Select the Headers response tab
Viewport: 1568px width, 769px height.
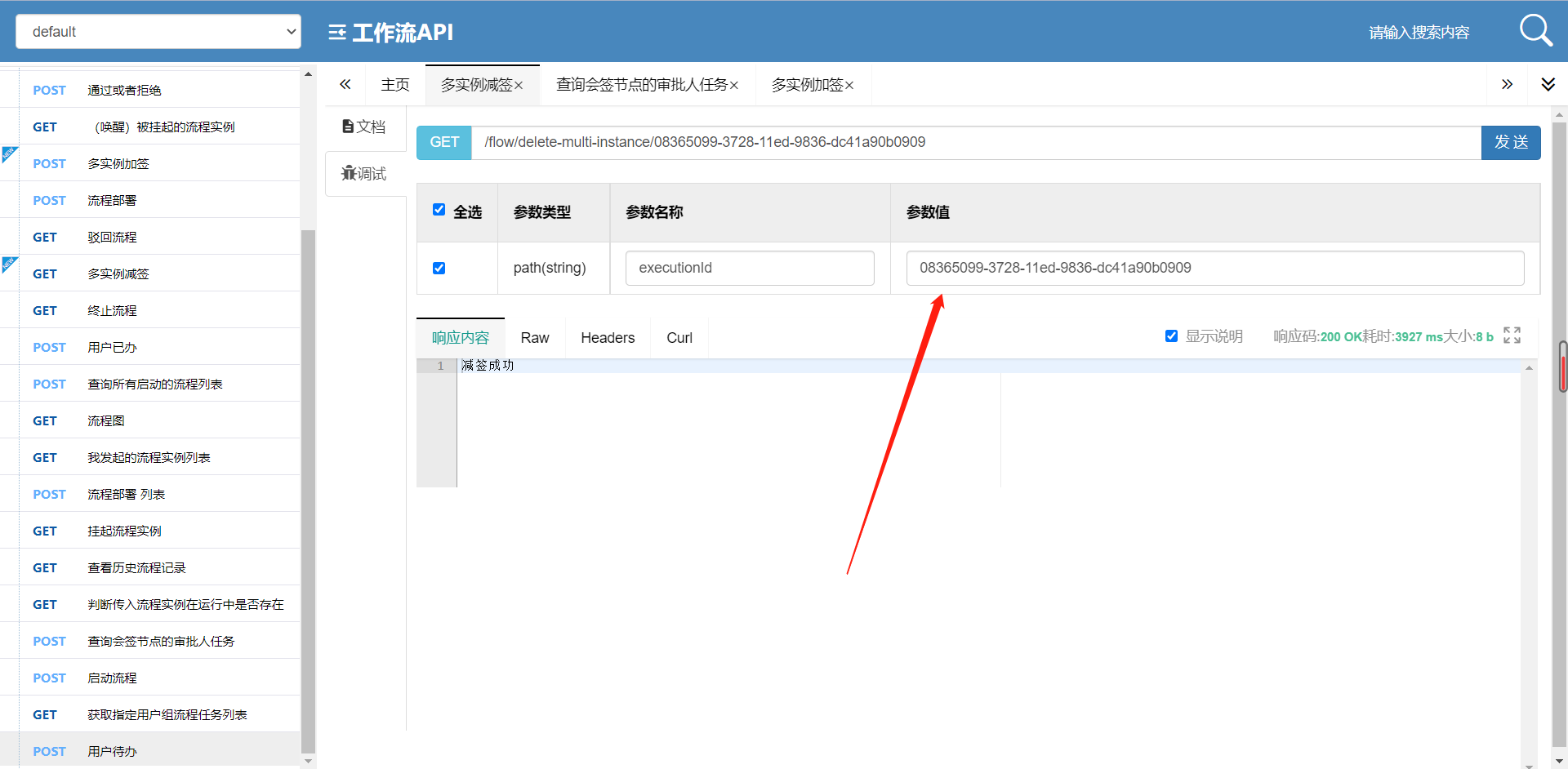pos(608,337)
